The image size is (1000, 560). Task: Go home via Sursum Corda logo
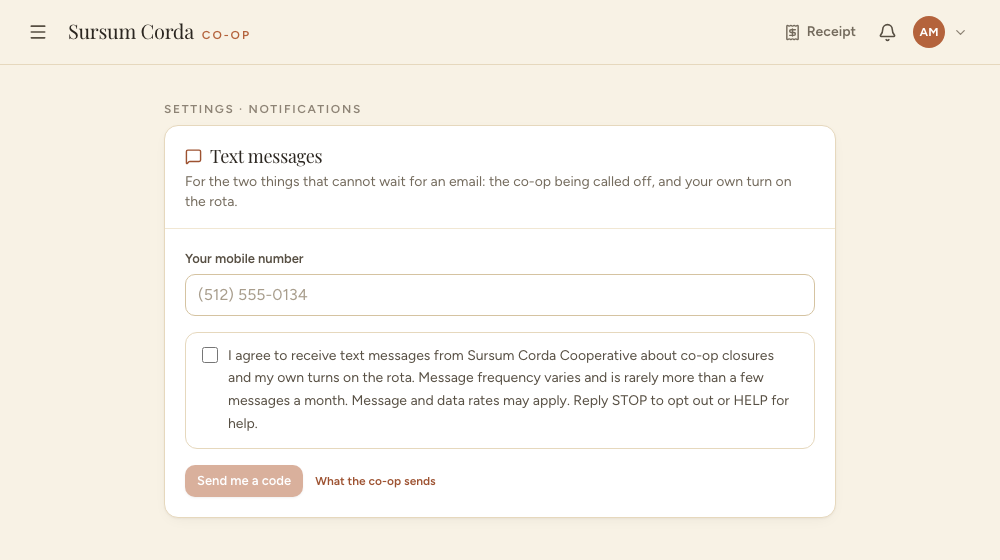pos(131,32)
